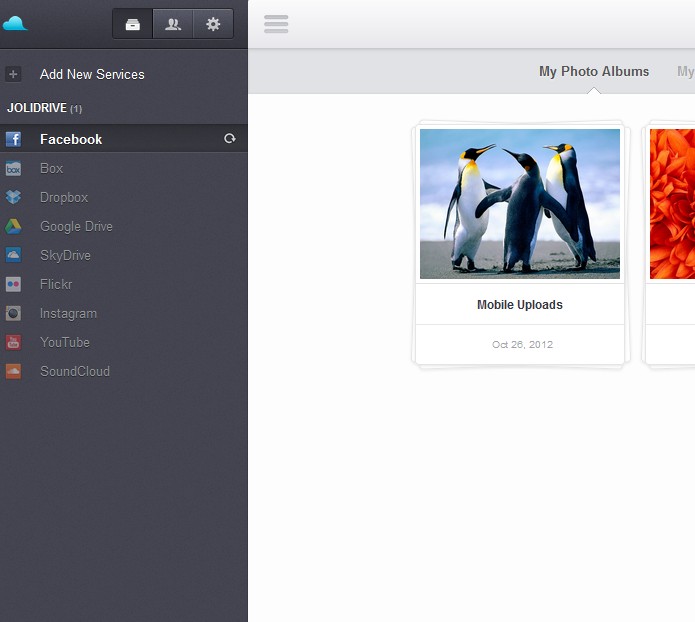Click the SkyDrive cloud icon
Image resolution: width=695 pixels, height=622 pixels.
(x=13, y=255)
